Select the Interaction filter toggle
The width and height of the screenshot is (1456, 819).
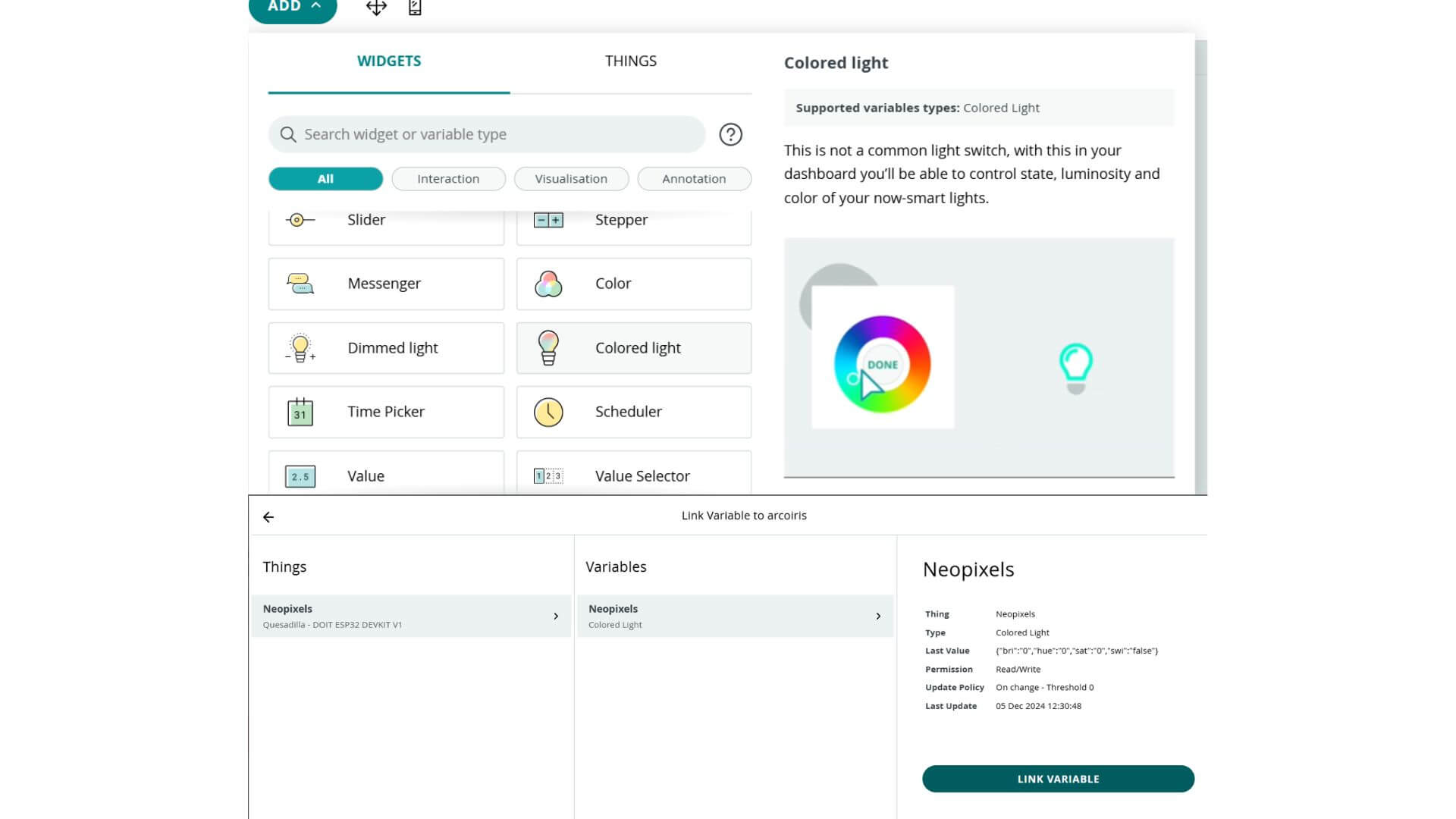click(448, 178)
